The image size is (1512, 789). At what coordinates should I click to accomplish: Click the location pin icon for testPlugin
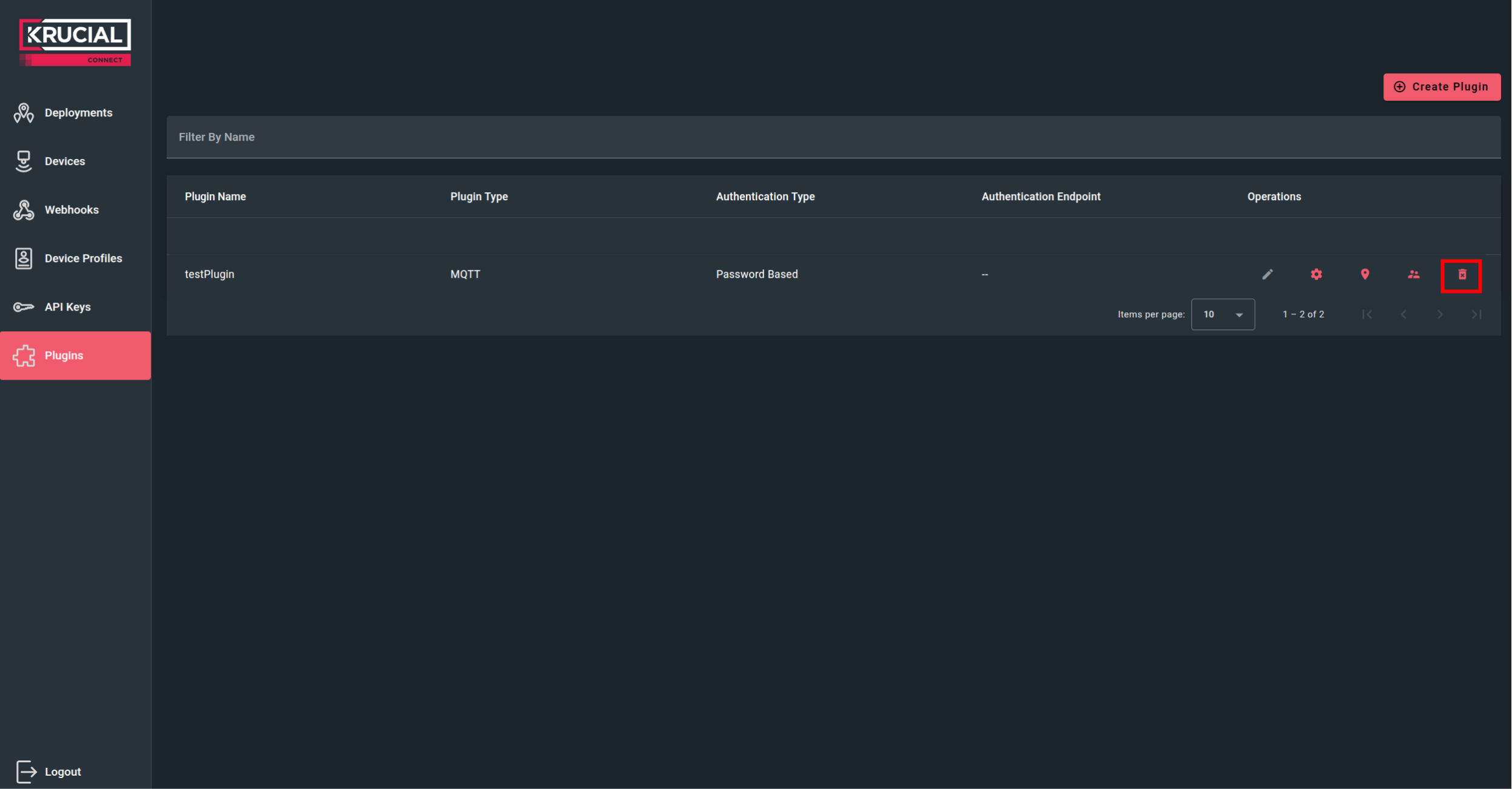coord(1365,274)
